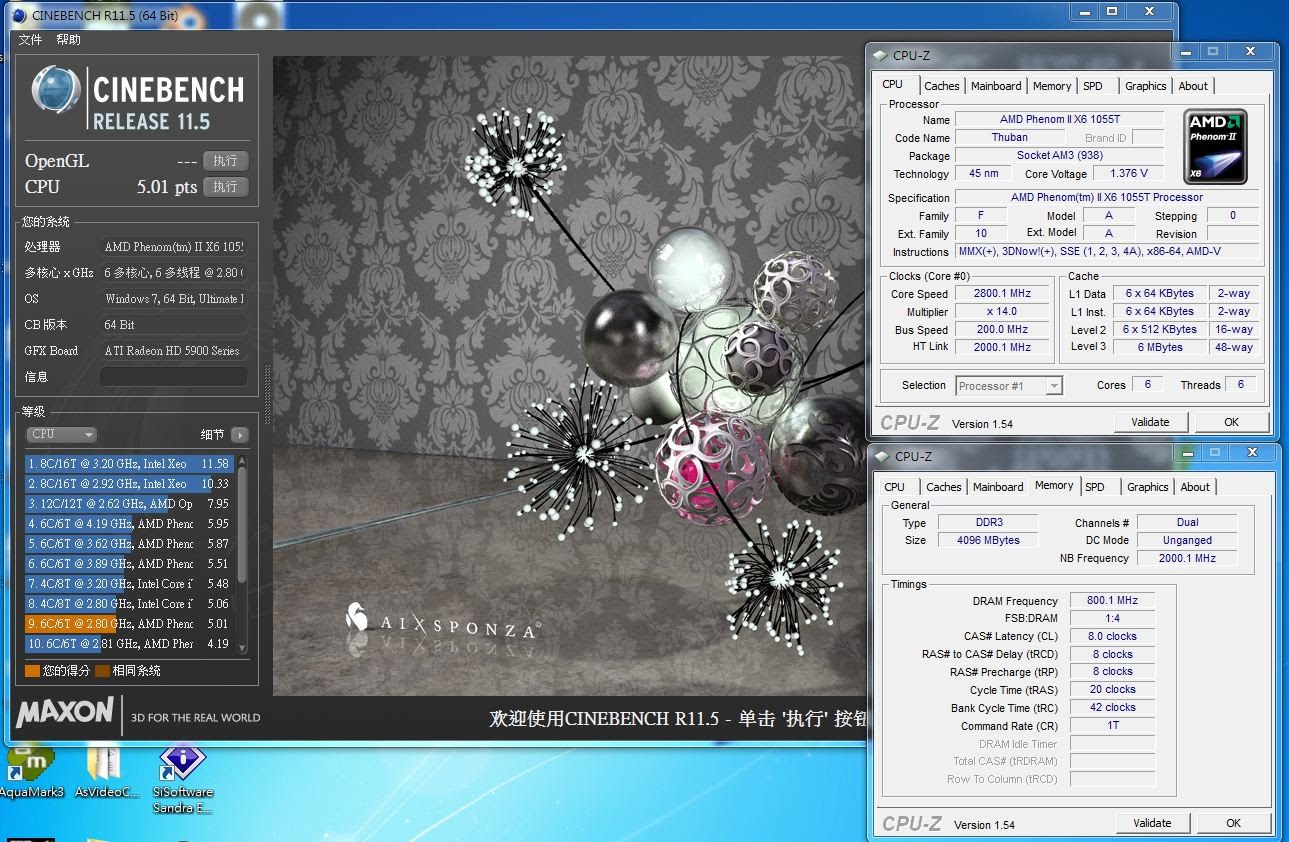Image resolution: width=1289 pixels, height=842 pixels.
Task: Click the memory Size value 4096 MBytes
Action: (x=988, y=541)
